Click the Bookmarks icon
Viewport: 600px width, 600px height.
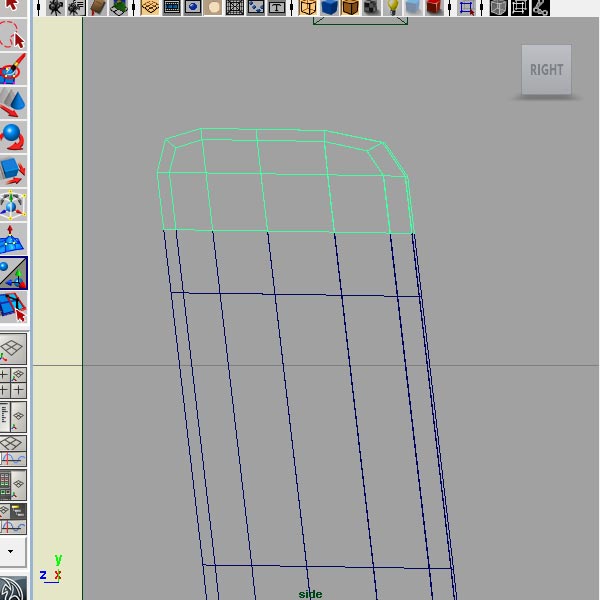click(x=97, y=8)
